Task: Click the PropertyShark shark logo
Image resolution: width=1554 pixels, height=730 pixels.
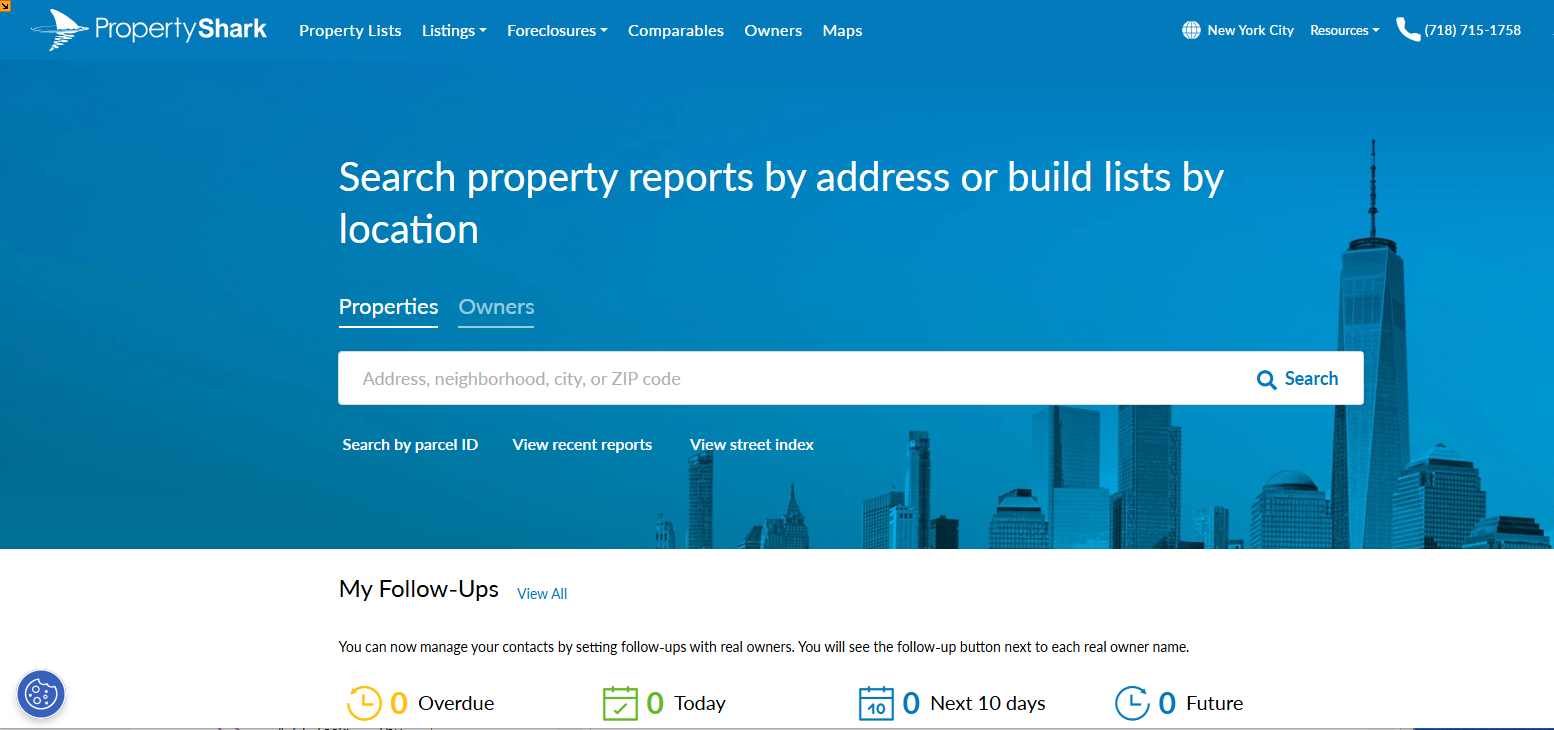Action: point(60,30)
